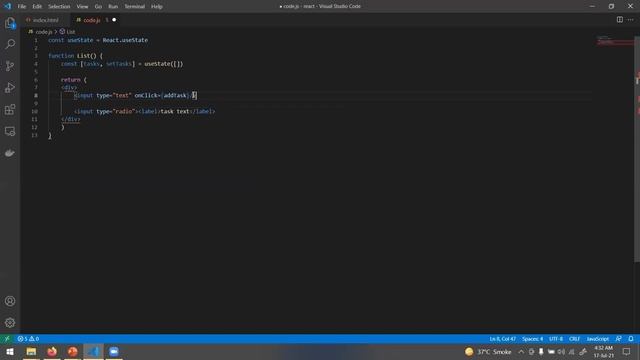Viewport: 640px width, 360px height.
Task: Click the minimap code preview
Action: coord(614,40)
